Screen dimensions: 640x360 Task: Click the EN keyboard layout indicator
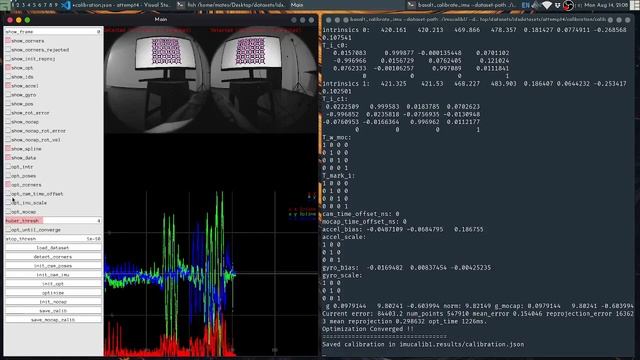(526, 5)
